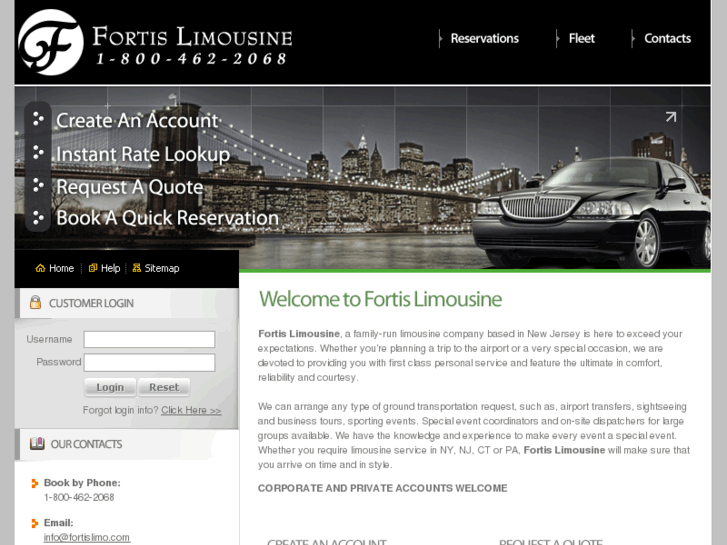The height and width of the screenshot is (545, 727).
Task: Click the Password input field
Action: click(x=149, y=362)
